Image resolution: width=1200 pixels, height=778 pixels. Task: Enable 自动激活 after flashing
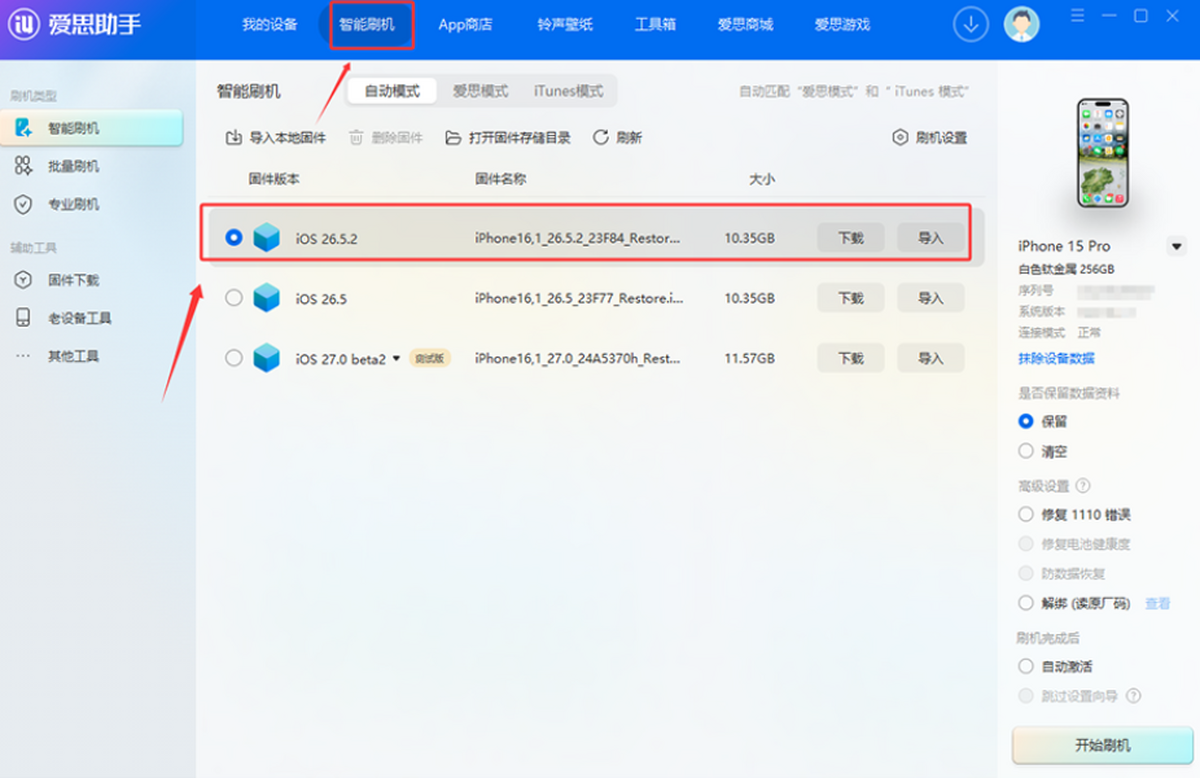[x=1025, y=666]
